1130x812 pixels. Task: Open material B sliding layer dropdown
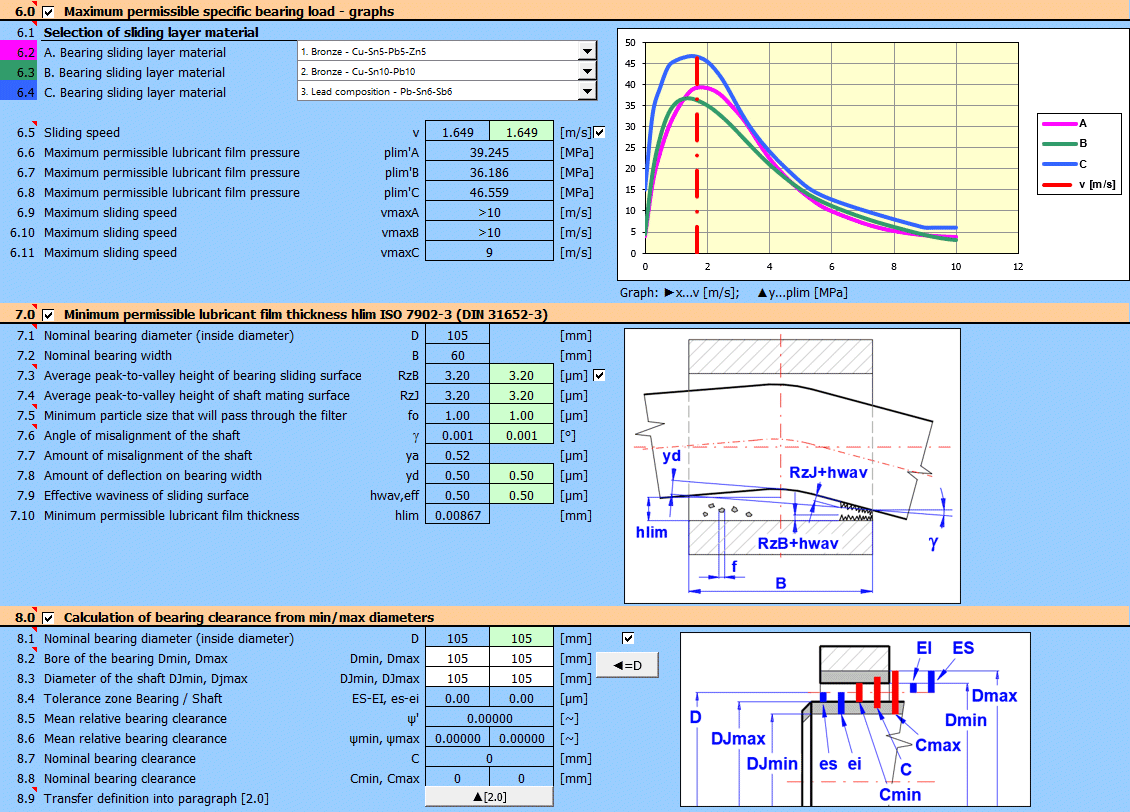click(x=586, y=72)
